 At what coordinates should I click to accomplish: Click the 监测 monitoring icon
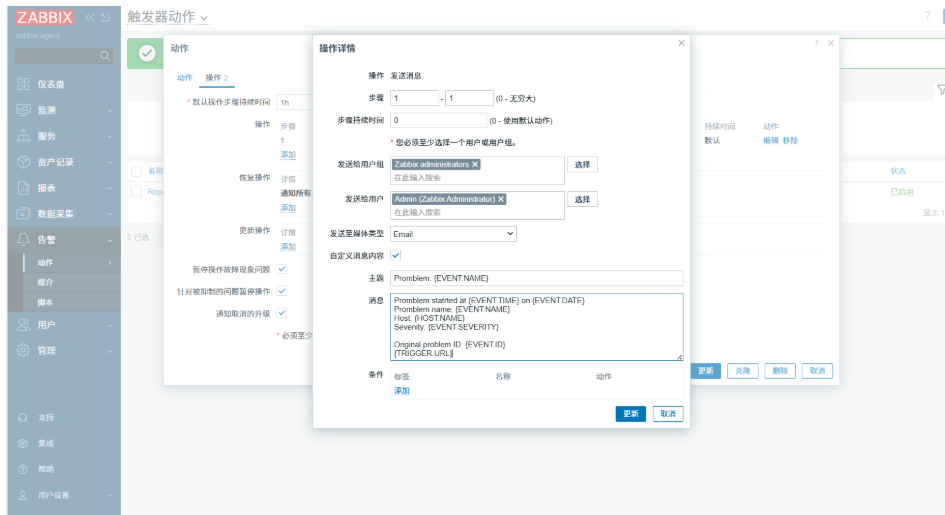[23, 110]
